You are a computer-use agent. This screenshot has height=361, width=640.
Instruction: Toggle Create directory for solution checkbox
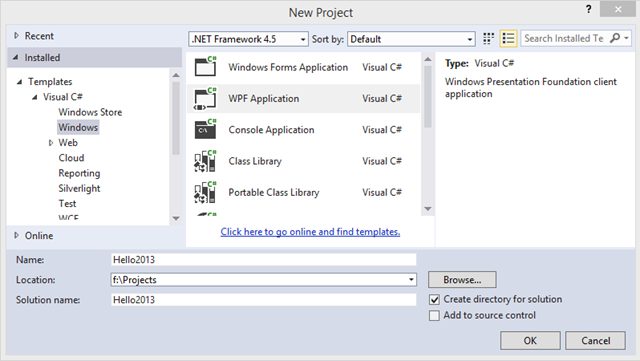tap(434, 300)
